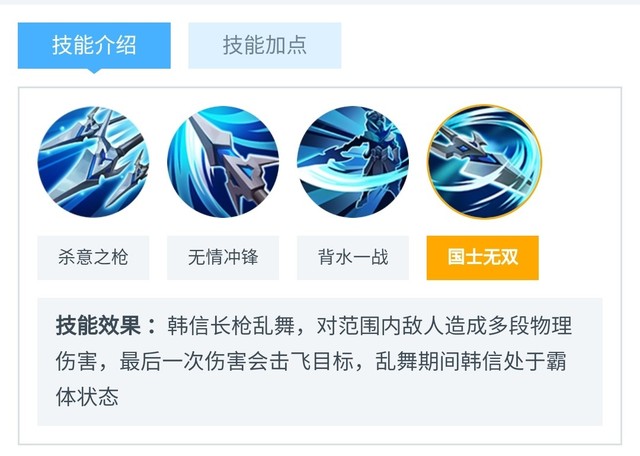The image size is (640, 456).
Task: Click the 霸体状态 text line
Action: pyautogui.click(x=87, y=396)
